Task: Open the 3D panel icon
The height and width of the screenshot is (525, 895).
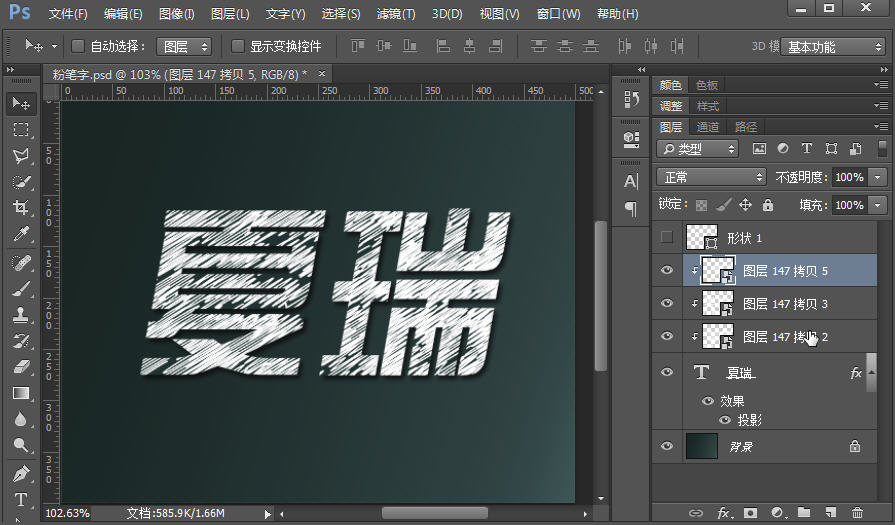Action: click(x=631, y=140)
